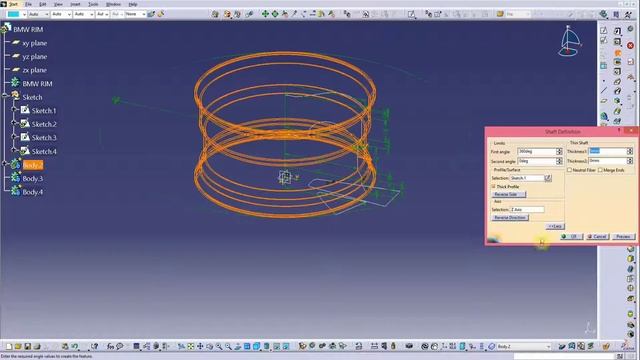Click the green move arrows icon
Screen dimensions: 640x360
click(265, 14)
